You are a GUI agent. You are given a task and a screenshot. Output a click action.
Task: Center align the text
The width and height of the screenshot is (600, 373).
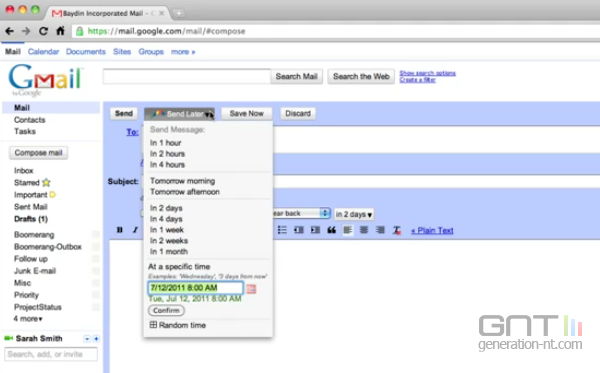coord(364,230)
